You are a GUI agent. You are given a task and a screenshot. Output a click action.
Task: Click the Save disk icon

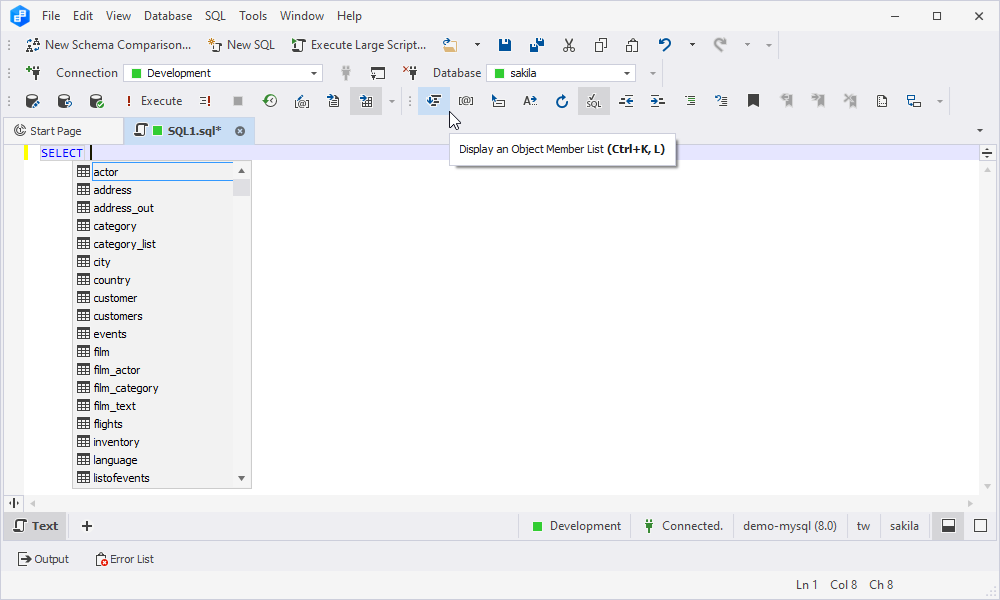tap(505, 45)
